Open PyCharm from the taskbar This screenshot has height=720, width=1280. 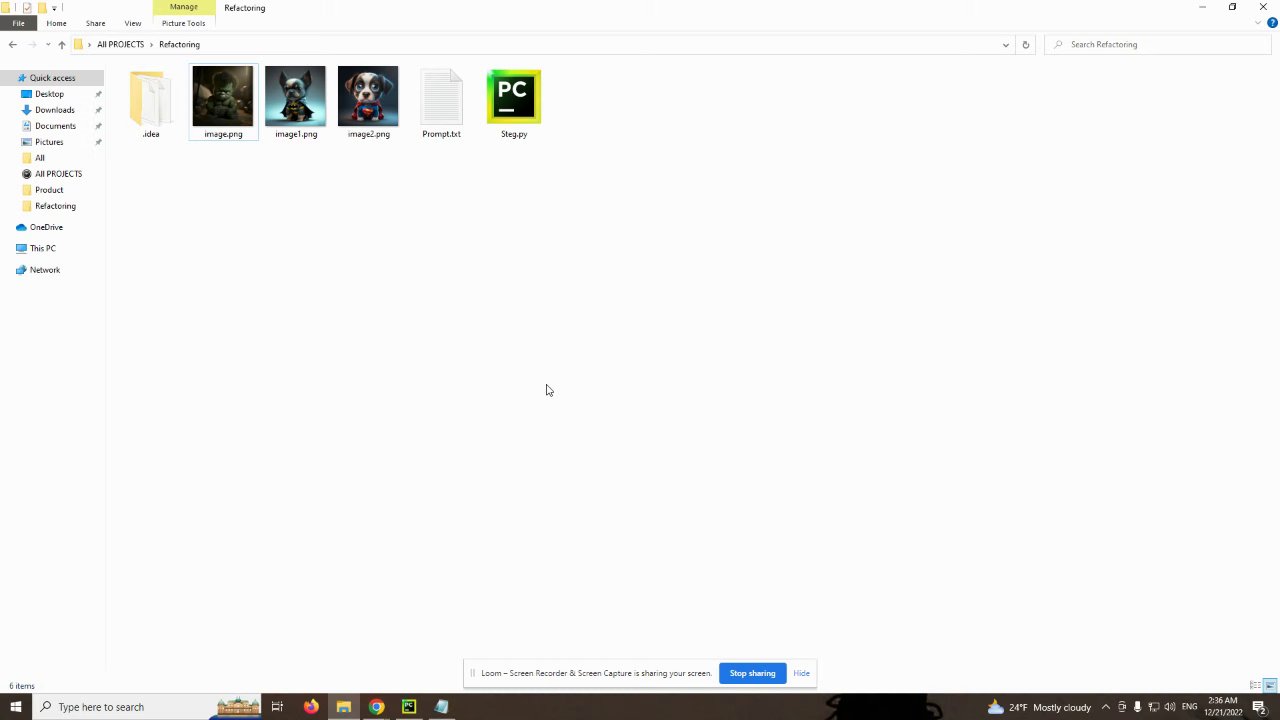tap(409, 707)
